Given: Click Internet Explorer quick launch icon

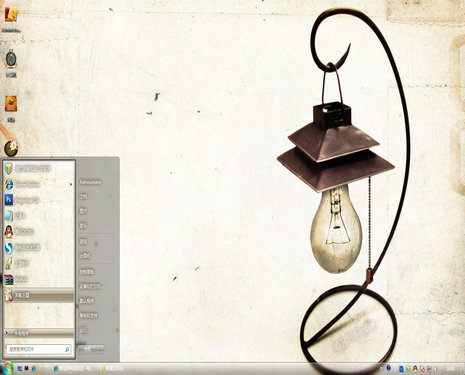Looking at the screenshot, I should [x=33, y=369].
